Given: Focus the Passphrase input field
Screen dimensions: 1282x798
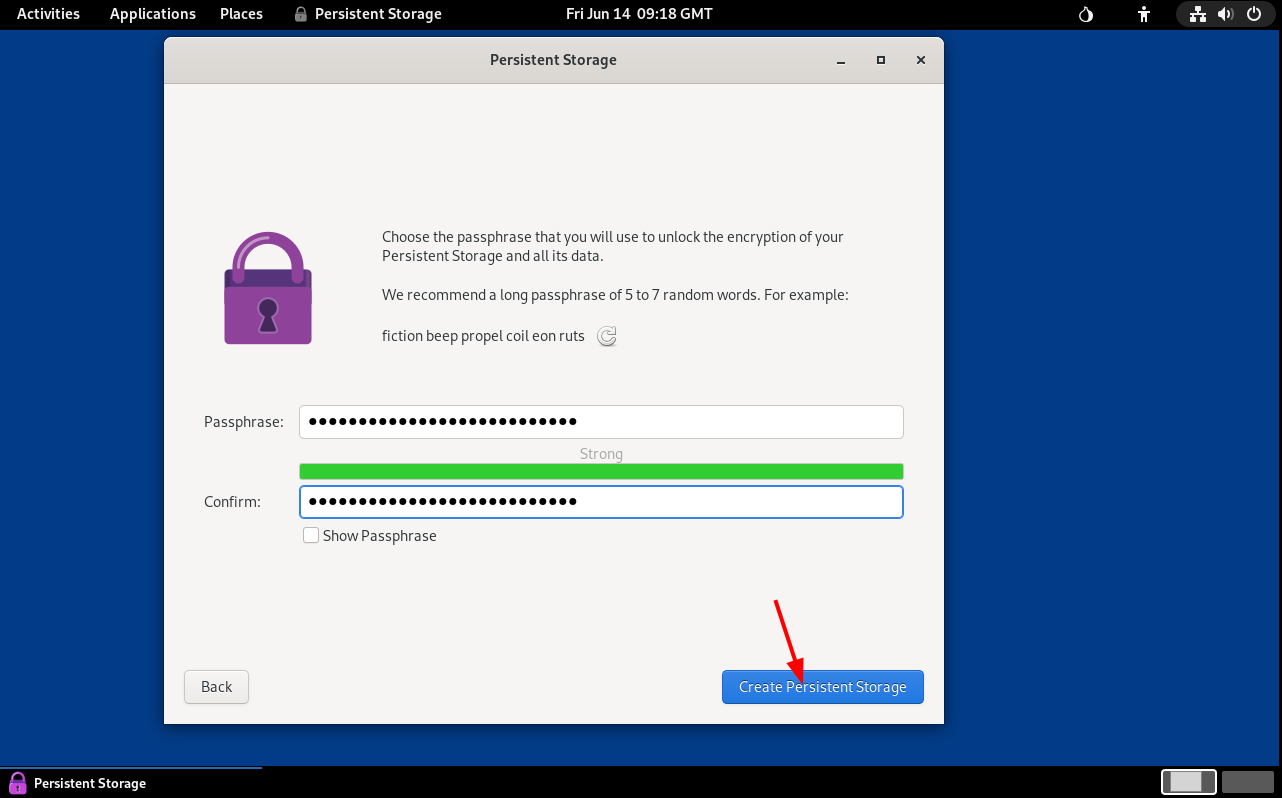Looking at the screenshot, I should (601, 422).
